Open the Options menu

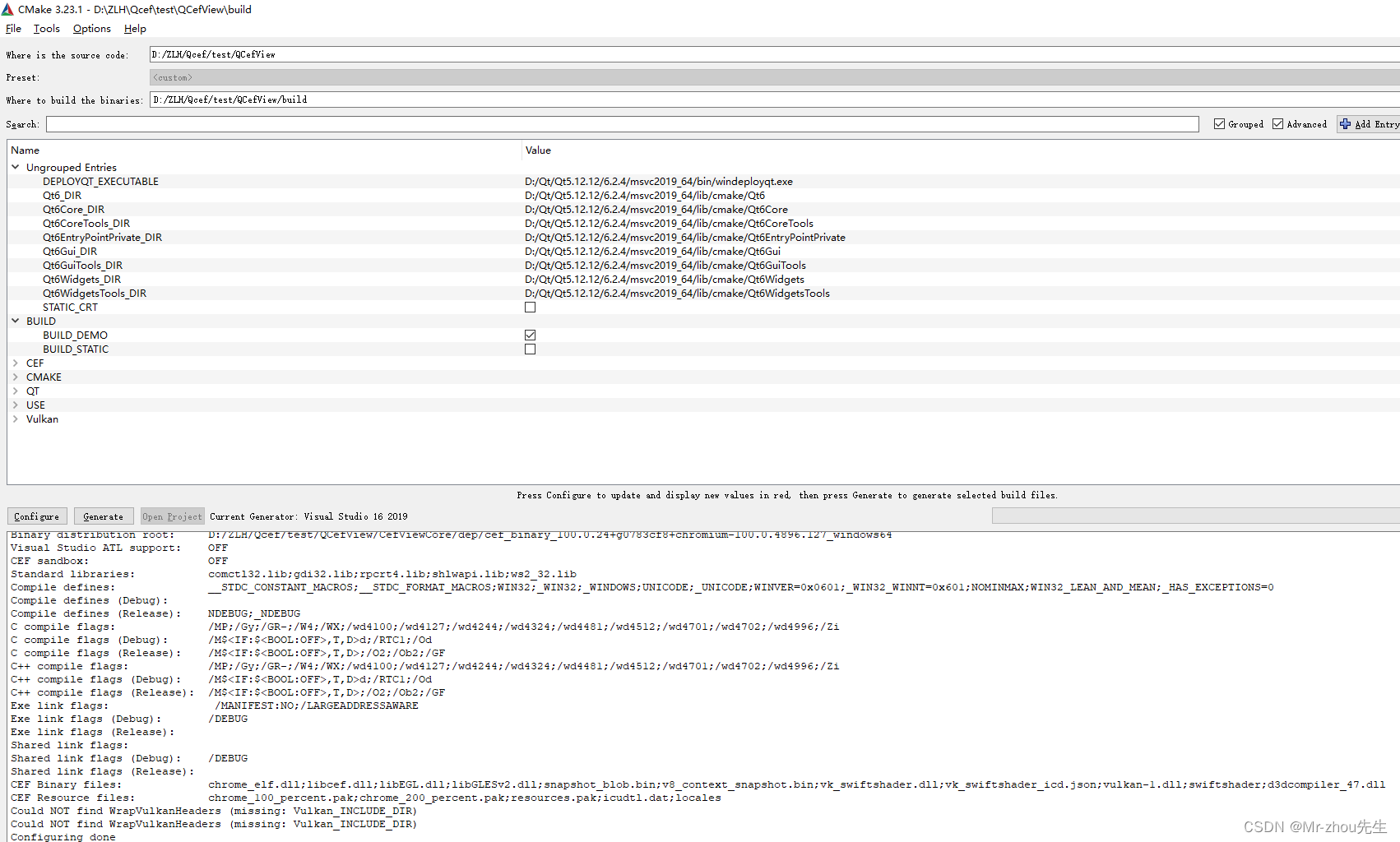click(x=91, y=28)
